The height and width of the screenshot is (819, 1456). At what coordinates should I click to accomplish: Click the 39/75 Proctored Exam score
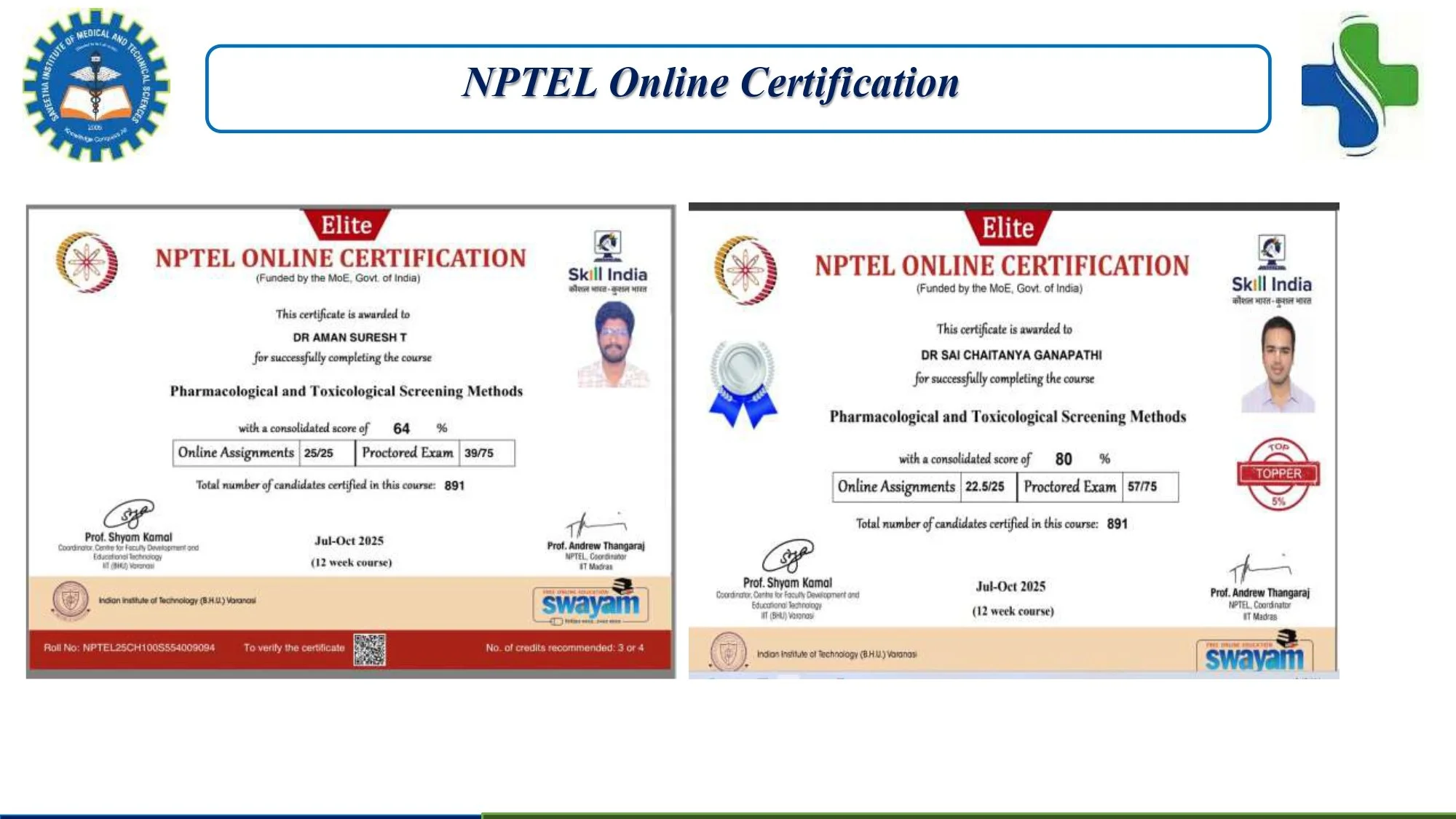479,453
